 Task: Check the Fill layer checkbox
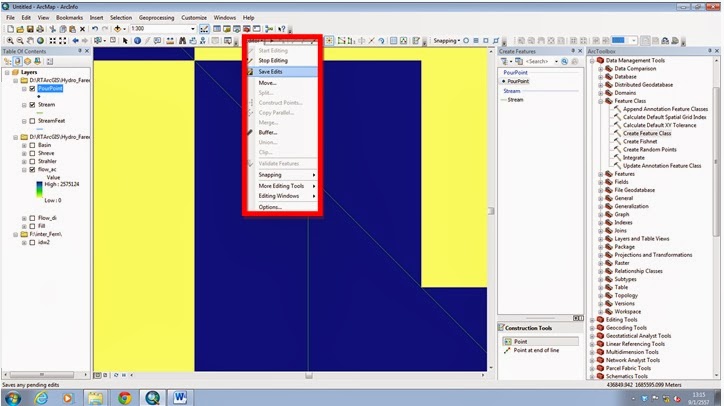click(32, 226)
